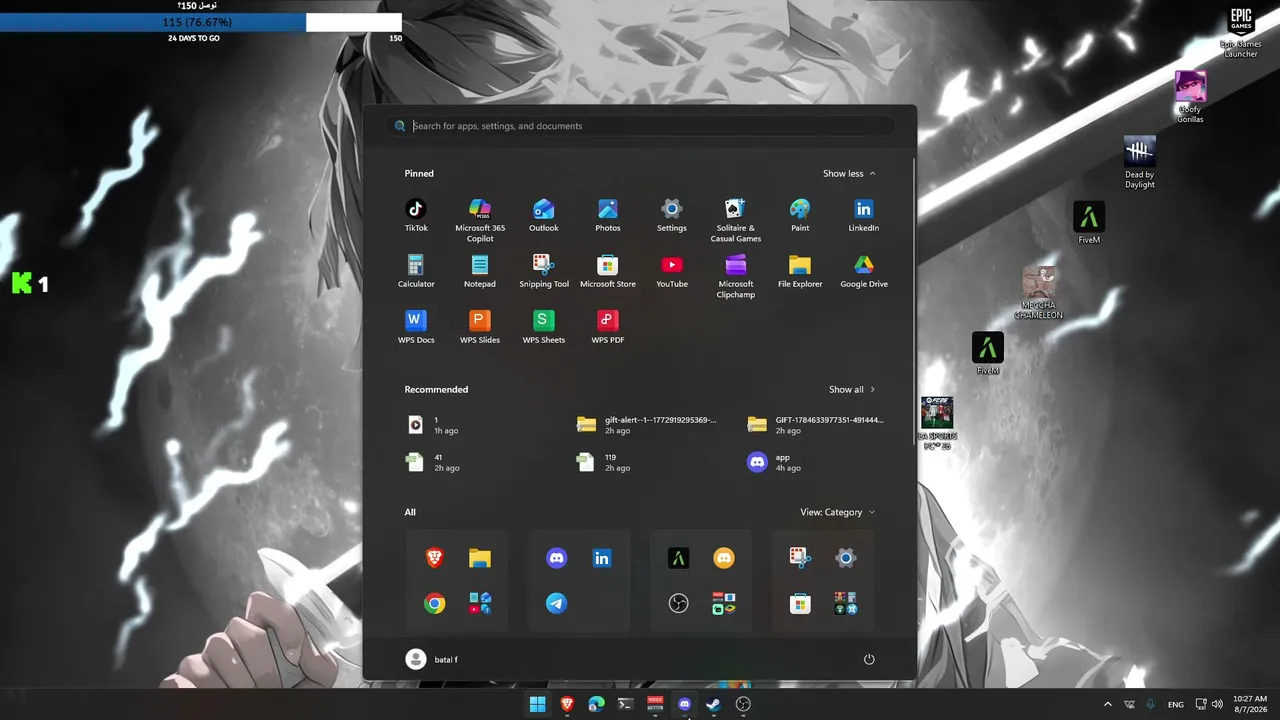Viewport: 1280px width, 720px height.
Task: Open the clock showing 10:27 AM
Action: pyautogui.click(x=1250, y=704)
